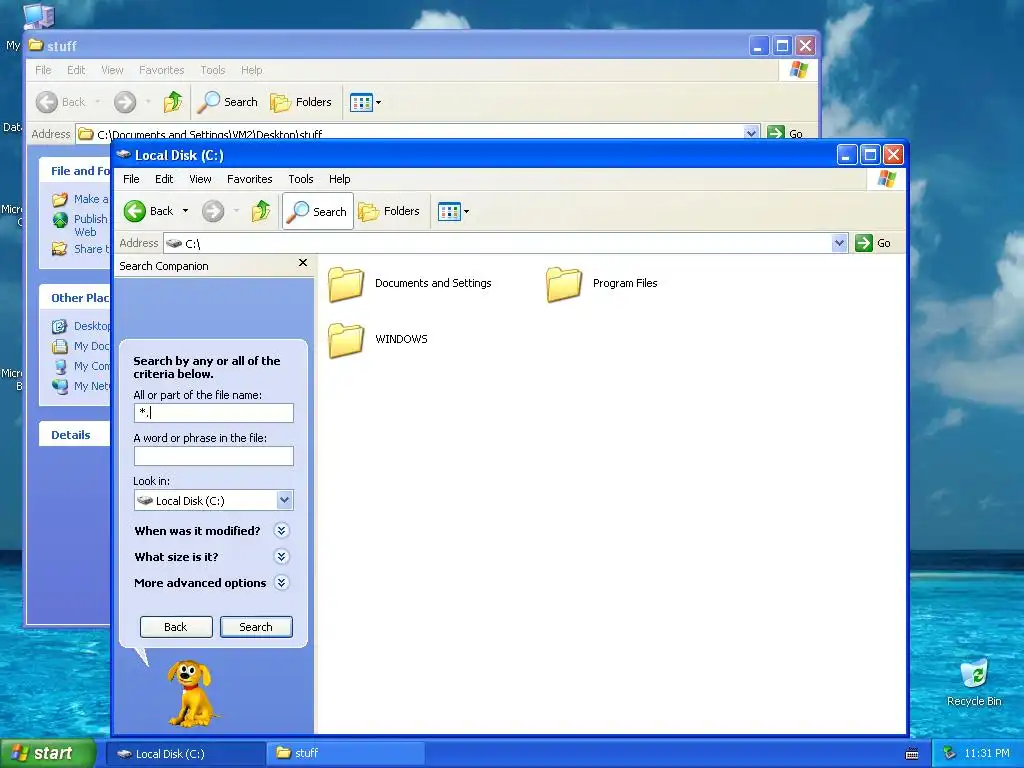Expand address dropdown in stuff window
1024x768 pixels.
(751, 133)
